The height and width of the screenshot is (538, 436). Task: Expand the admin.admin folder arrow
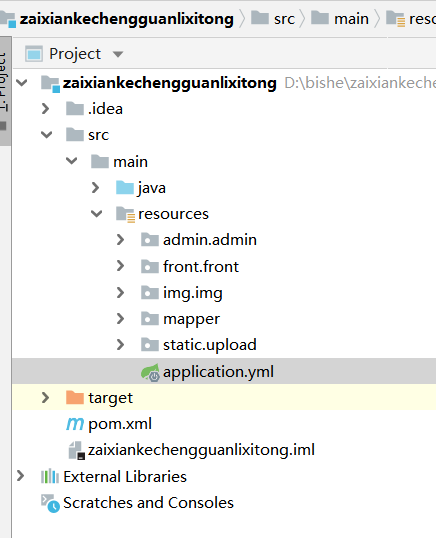pos(120,239)
